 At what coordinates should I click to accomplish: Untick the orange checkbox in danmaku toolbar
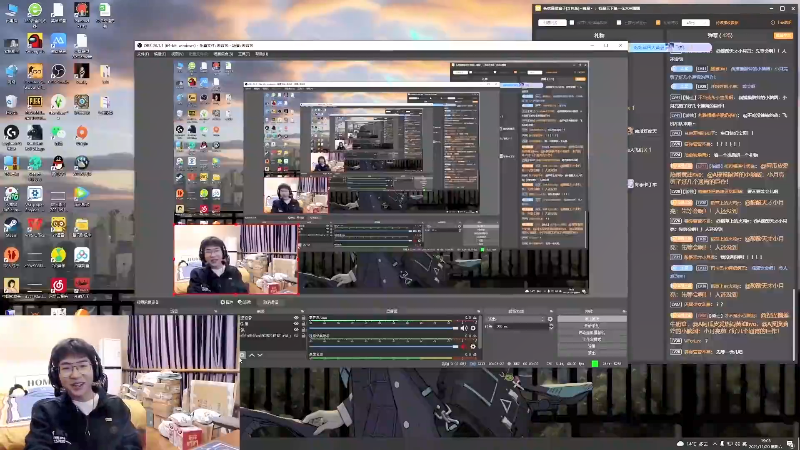tap(658, 22)
